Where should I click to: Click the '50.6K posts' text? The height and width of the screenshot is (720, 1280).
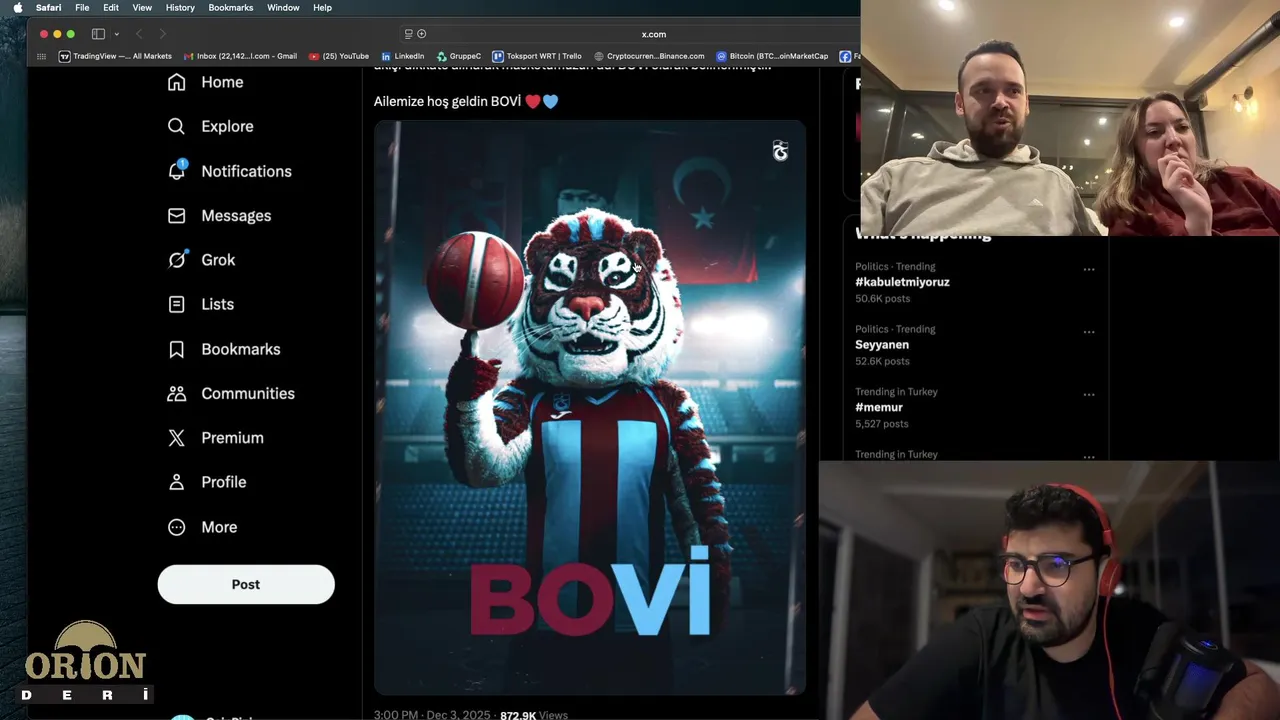click(x=882, y=298)
